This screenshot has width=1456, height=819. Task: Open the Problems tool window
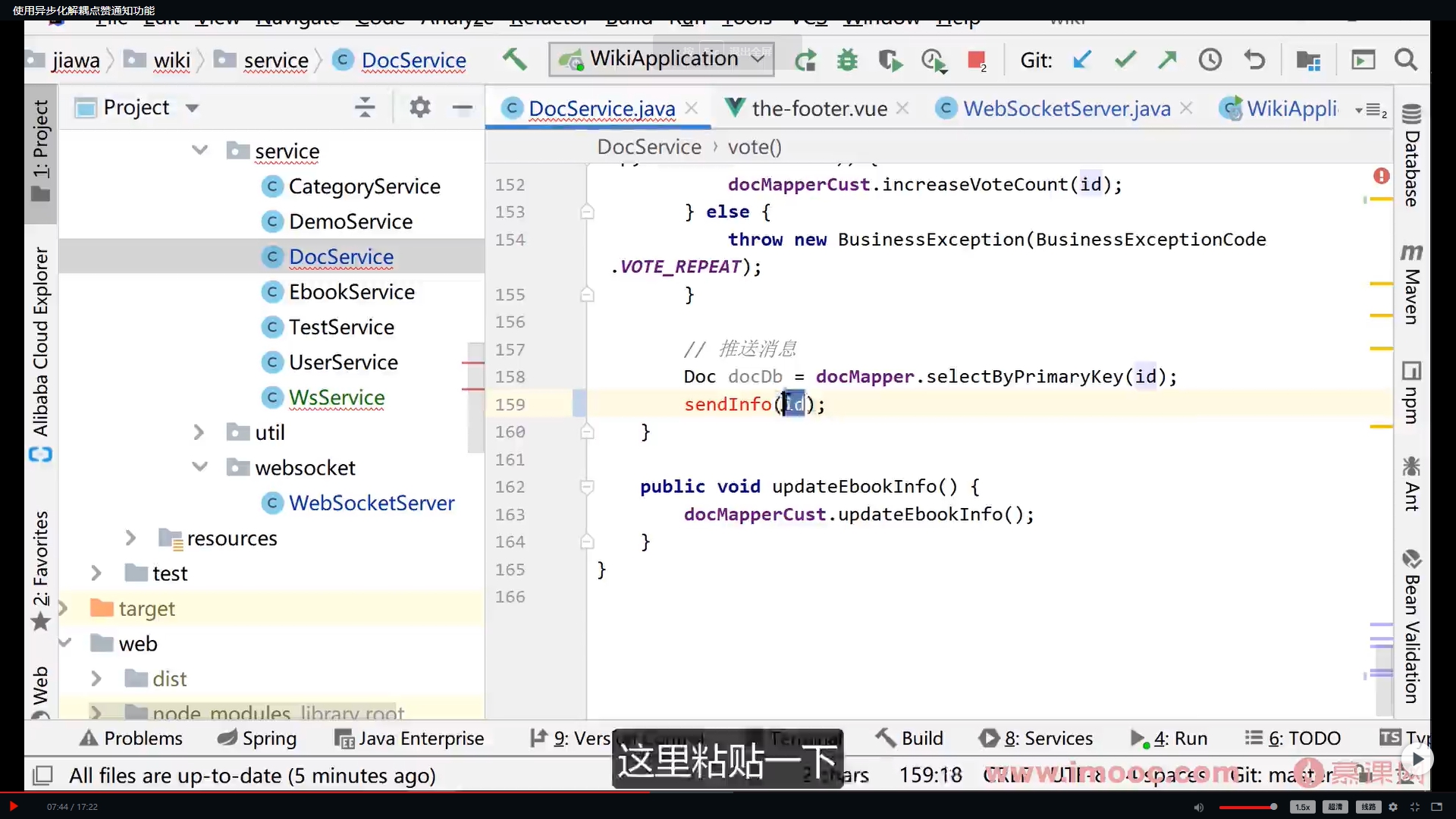coord(132,738)
